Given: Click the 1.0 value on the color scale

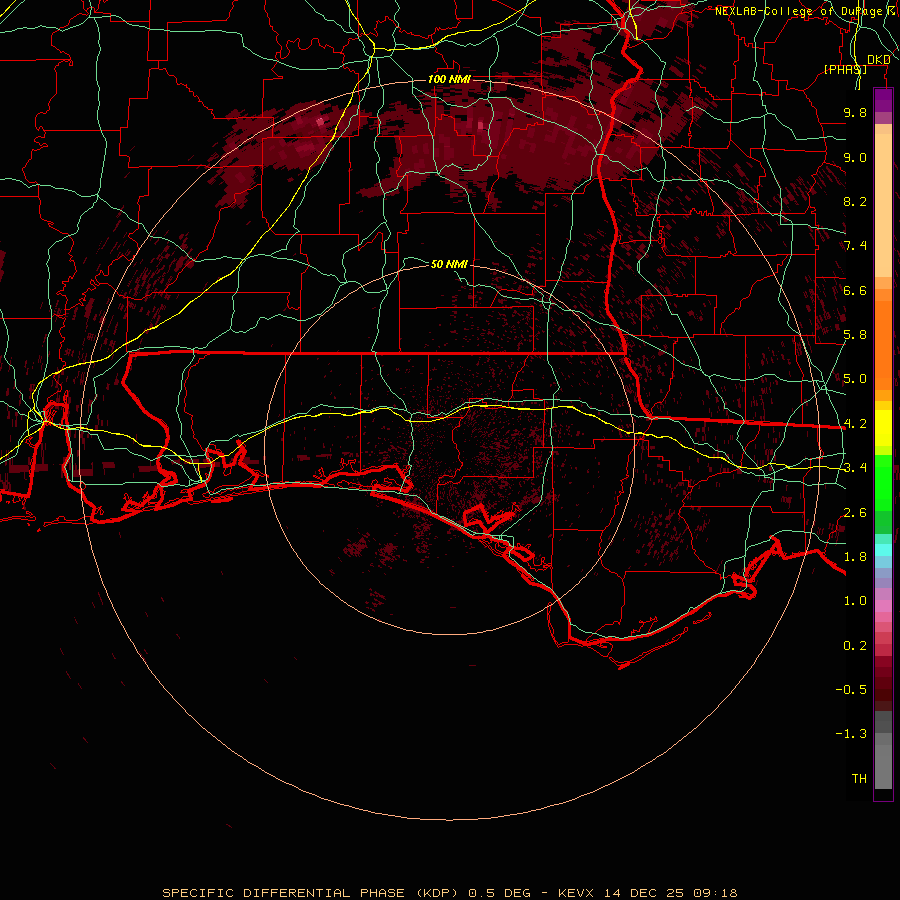Looking at the screenshot, I should [x=855, y=601].
